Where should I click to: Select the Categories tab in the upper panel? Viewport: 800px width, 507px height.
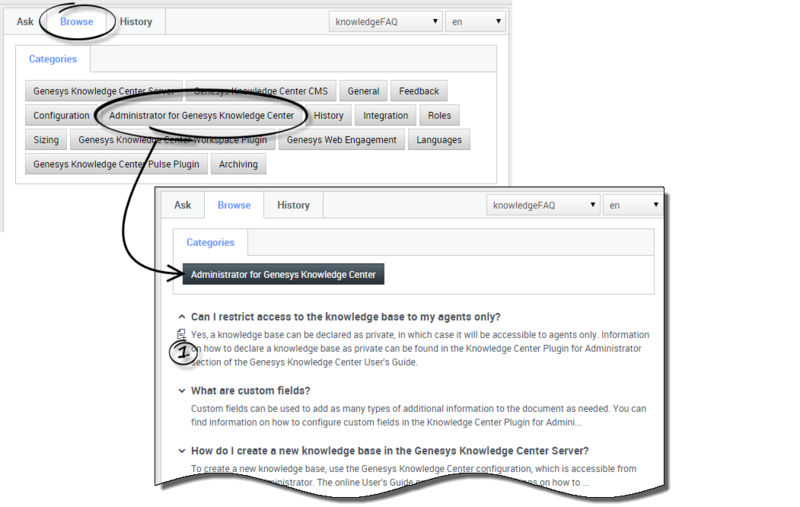click(53, 59)
